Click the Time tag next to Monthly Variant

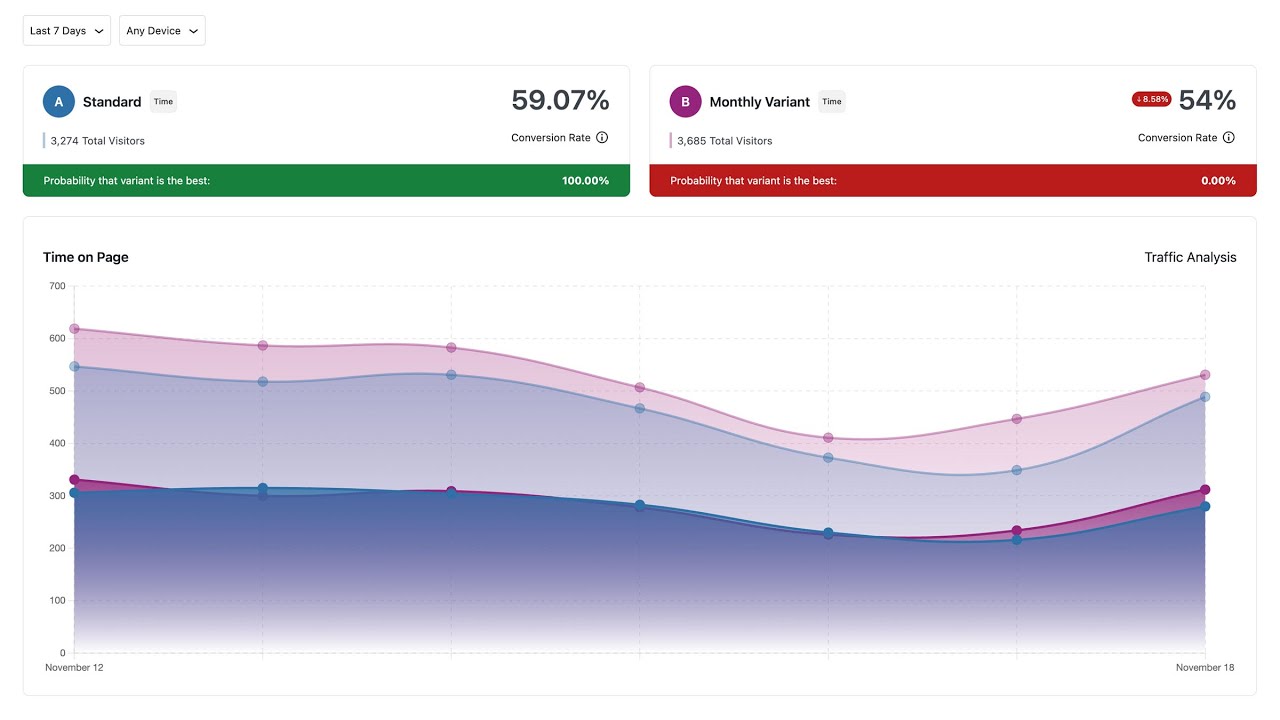(x=831, y=101)
